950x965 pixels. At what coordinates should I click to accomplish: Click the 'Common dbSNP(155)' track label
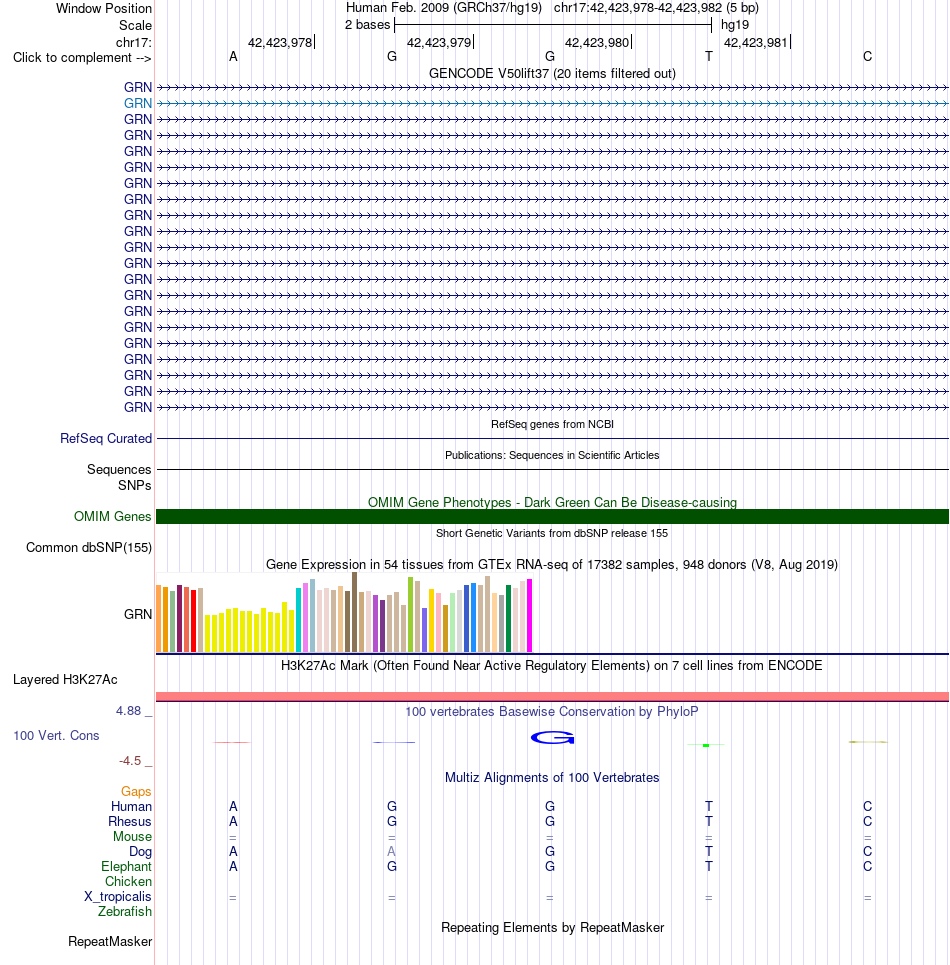coord(89,548)
